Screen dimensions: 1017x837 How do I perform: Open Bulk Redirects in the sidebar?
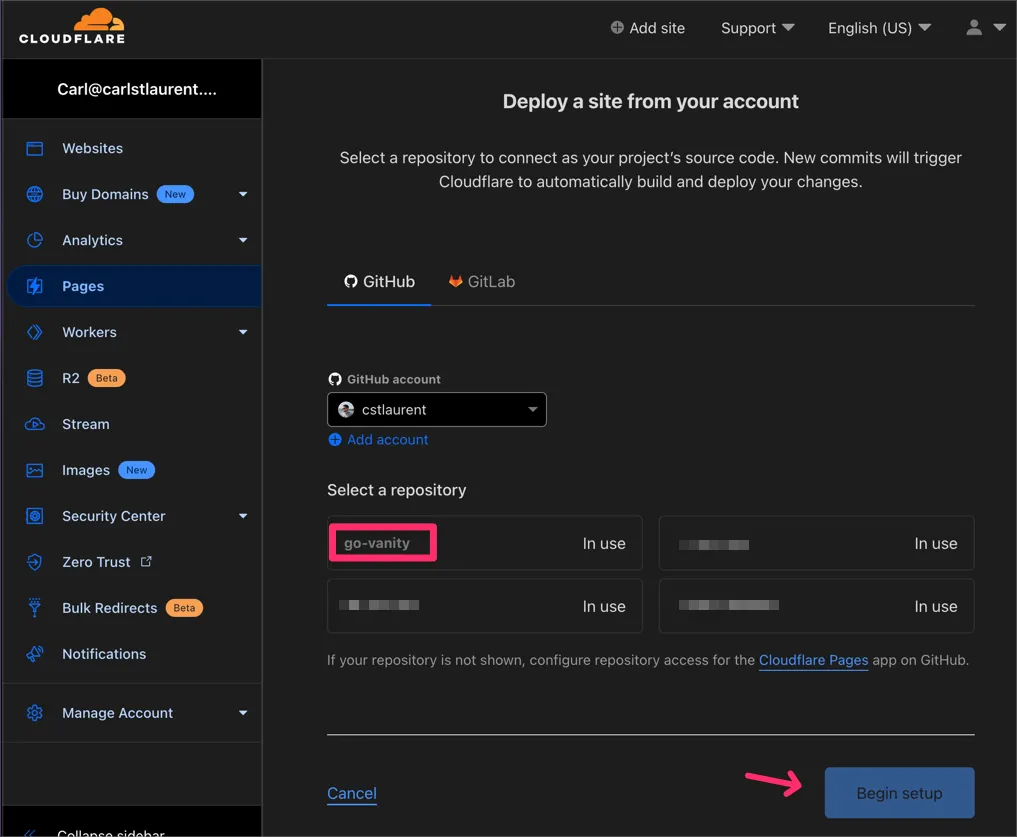click(109, 607)
